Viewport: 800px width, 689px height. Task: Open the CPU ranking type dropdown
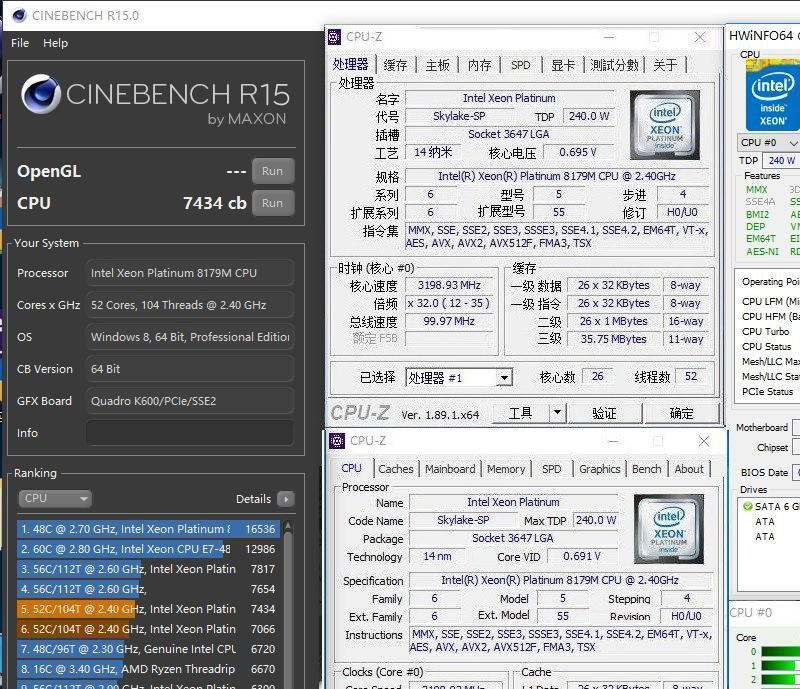55,498
